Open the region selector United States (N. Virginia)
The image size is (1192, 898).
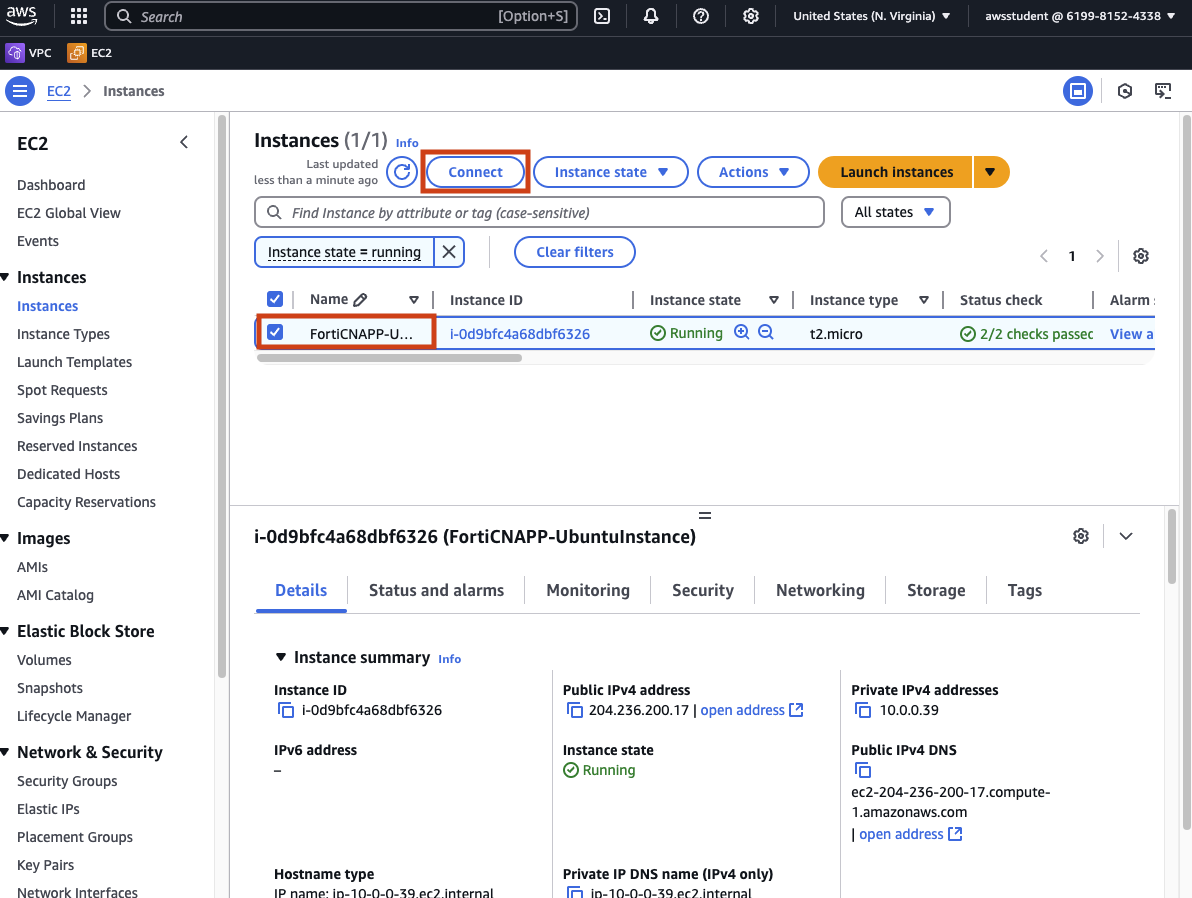[x=871, y=16]
